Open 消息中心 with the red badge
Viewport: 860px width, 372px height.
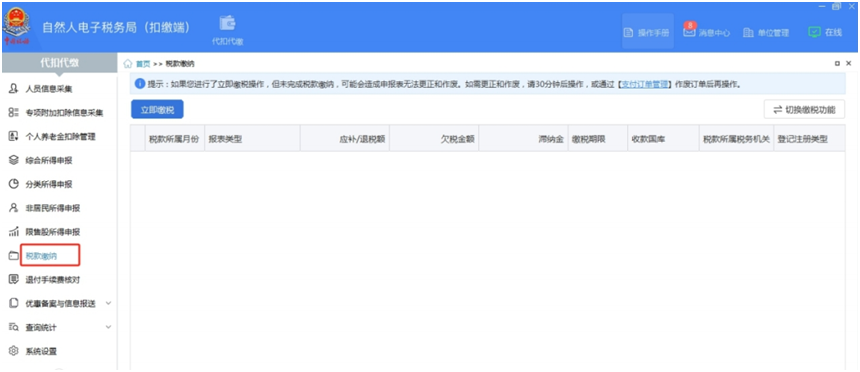pos(706,32)
